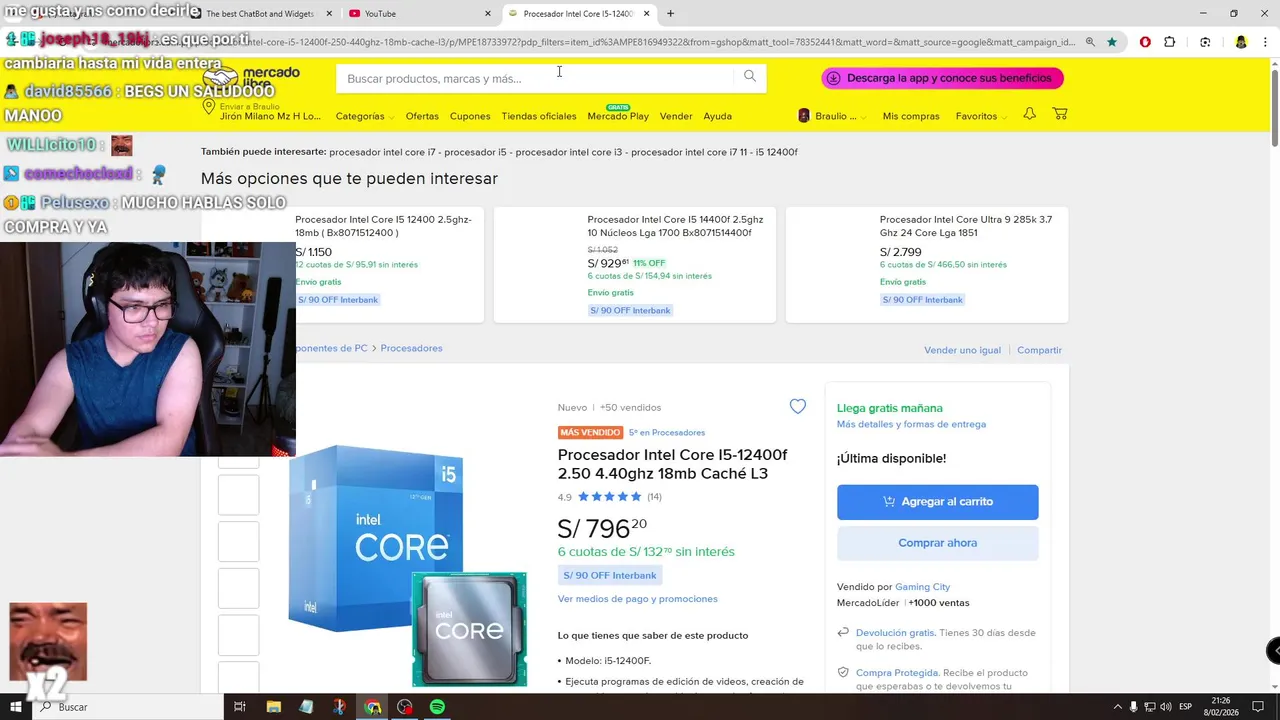This screenshot has height=720, width=1280.
Task: Open Mercado Play menu item
Action: click(x=618, y=115)
